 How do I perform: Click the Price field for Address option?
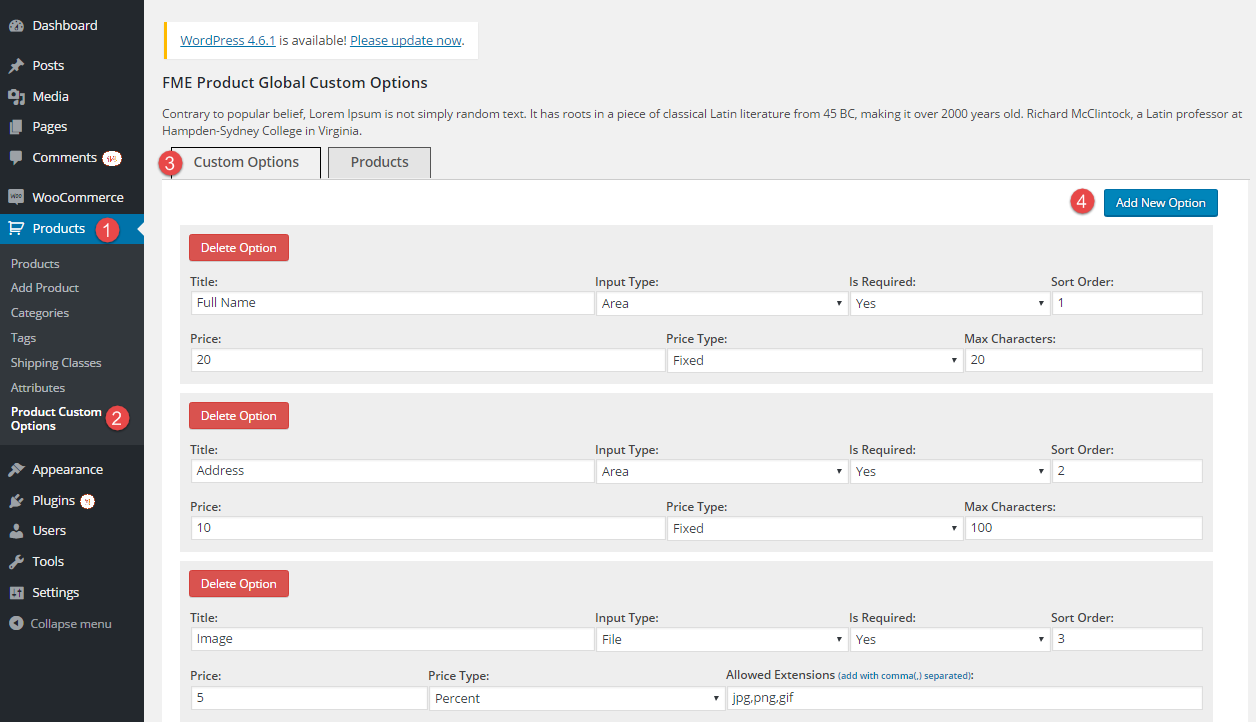click(428, 528)
